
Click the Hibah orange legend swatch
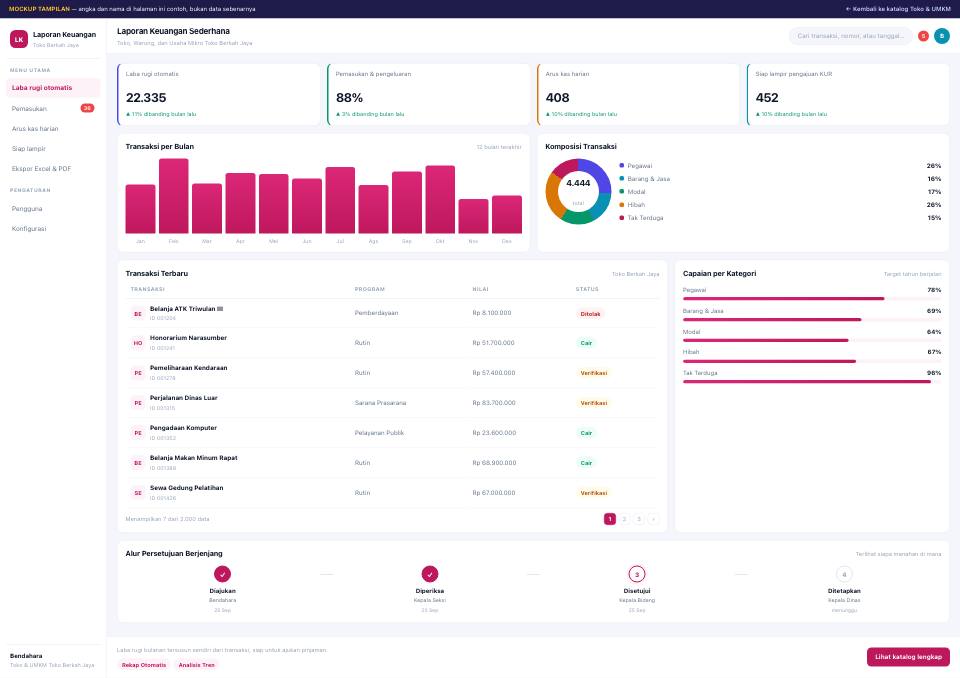click(621, 205)
